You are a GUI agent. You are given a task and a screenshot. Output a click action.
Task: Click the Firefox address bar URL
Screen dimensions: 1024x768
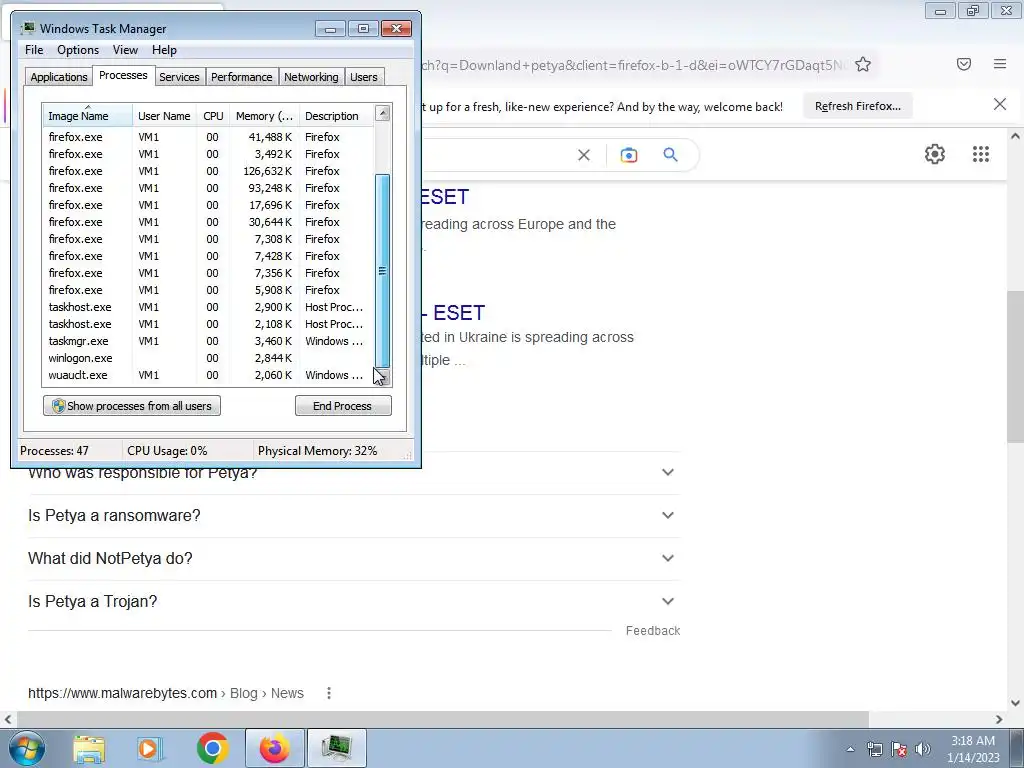pos(633,65)
